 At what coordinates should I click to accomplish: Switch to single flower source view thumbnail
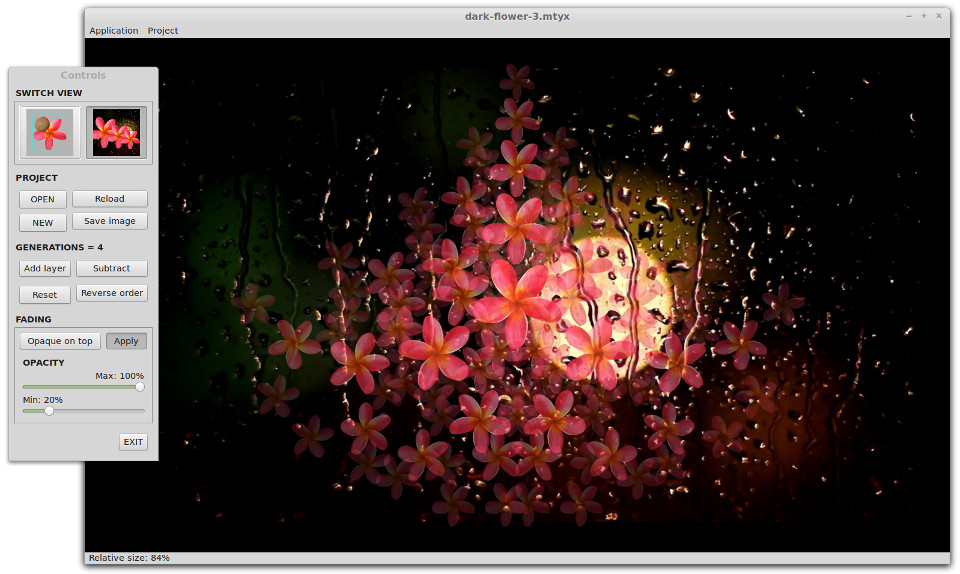pos(50,132)
